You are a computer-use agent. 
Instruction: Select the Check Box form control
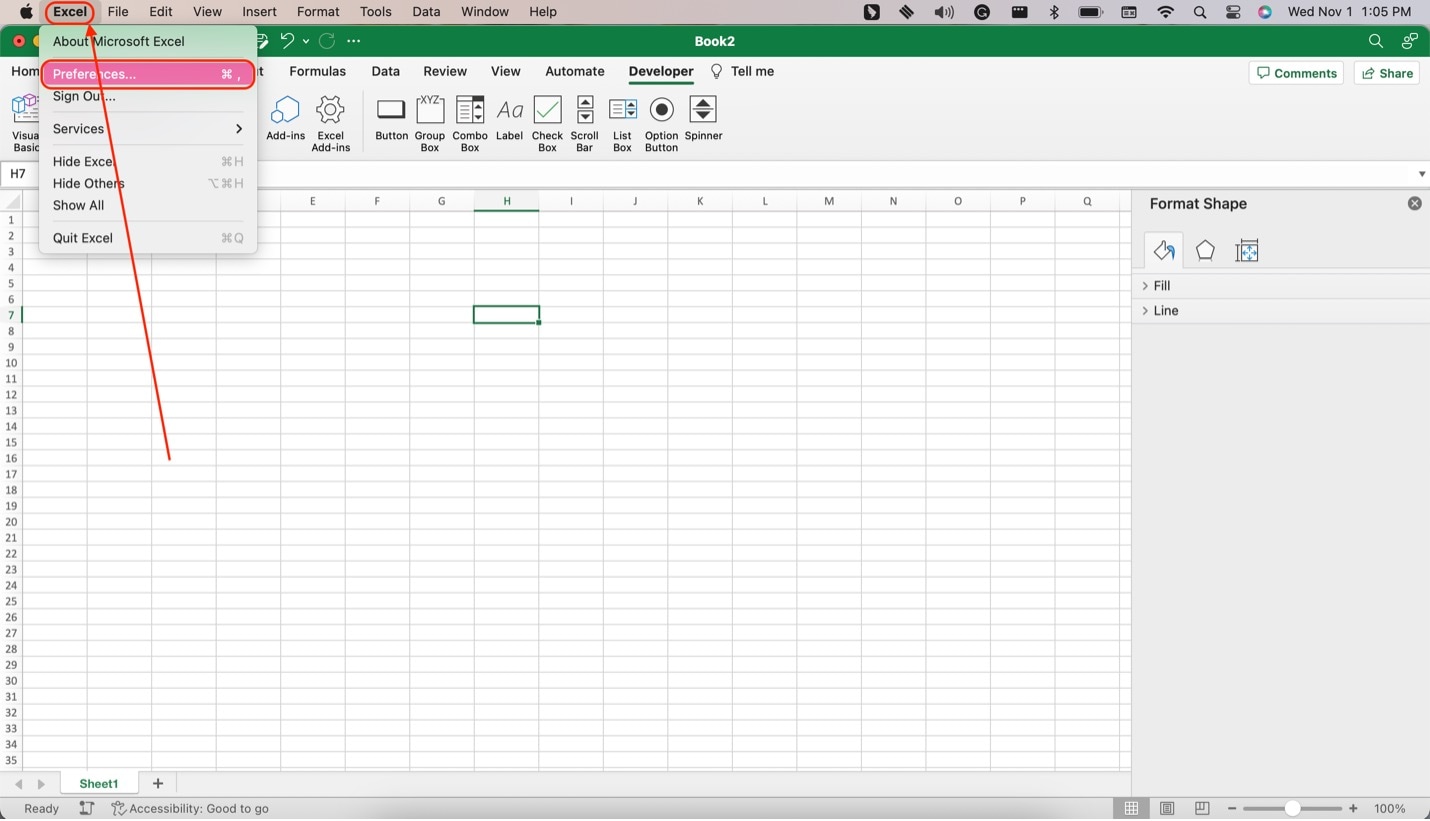click(547, 124)
